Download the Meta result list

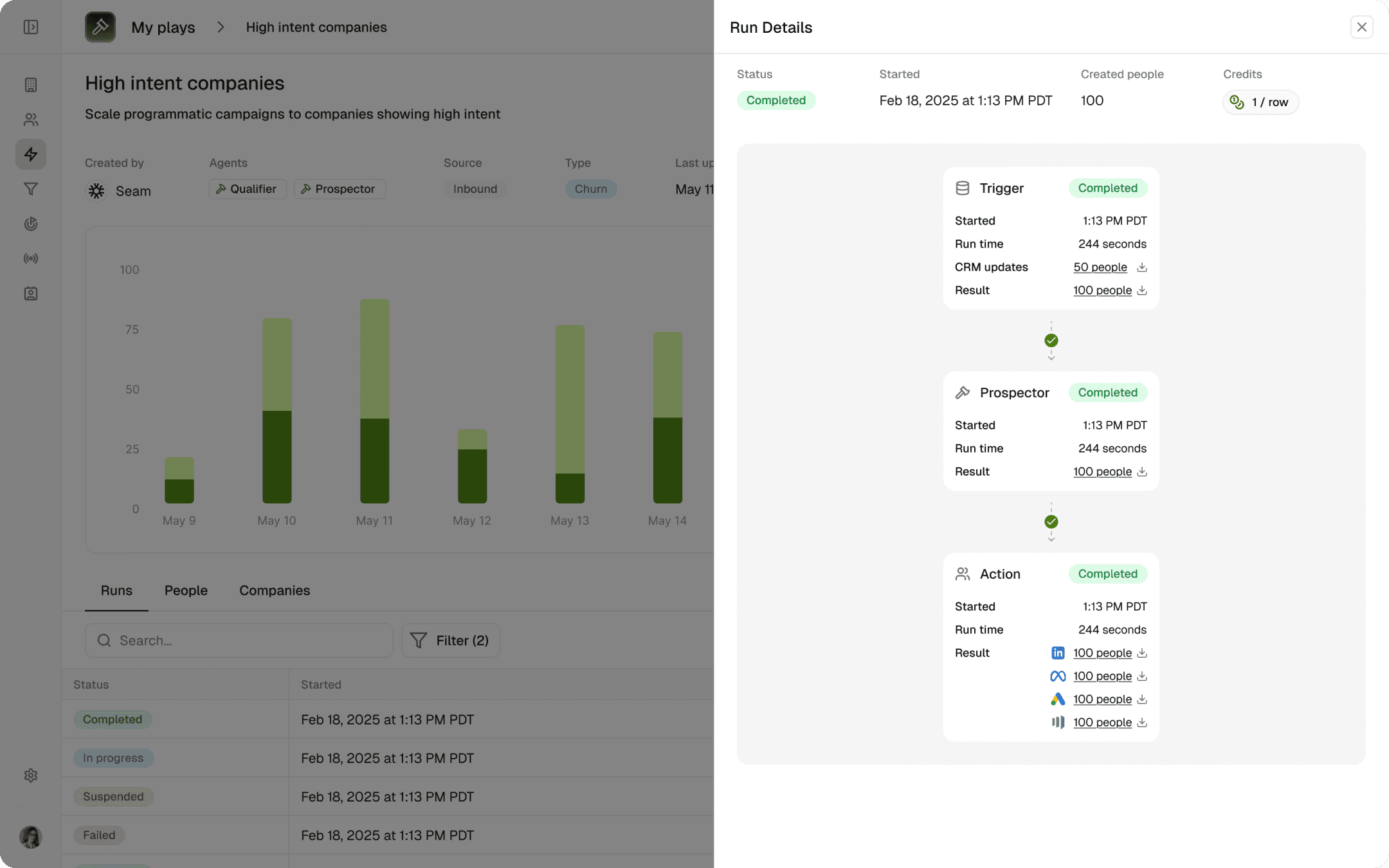1142,676
